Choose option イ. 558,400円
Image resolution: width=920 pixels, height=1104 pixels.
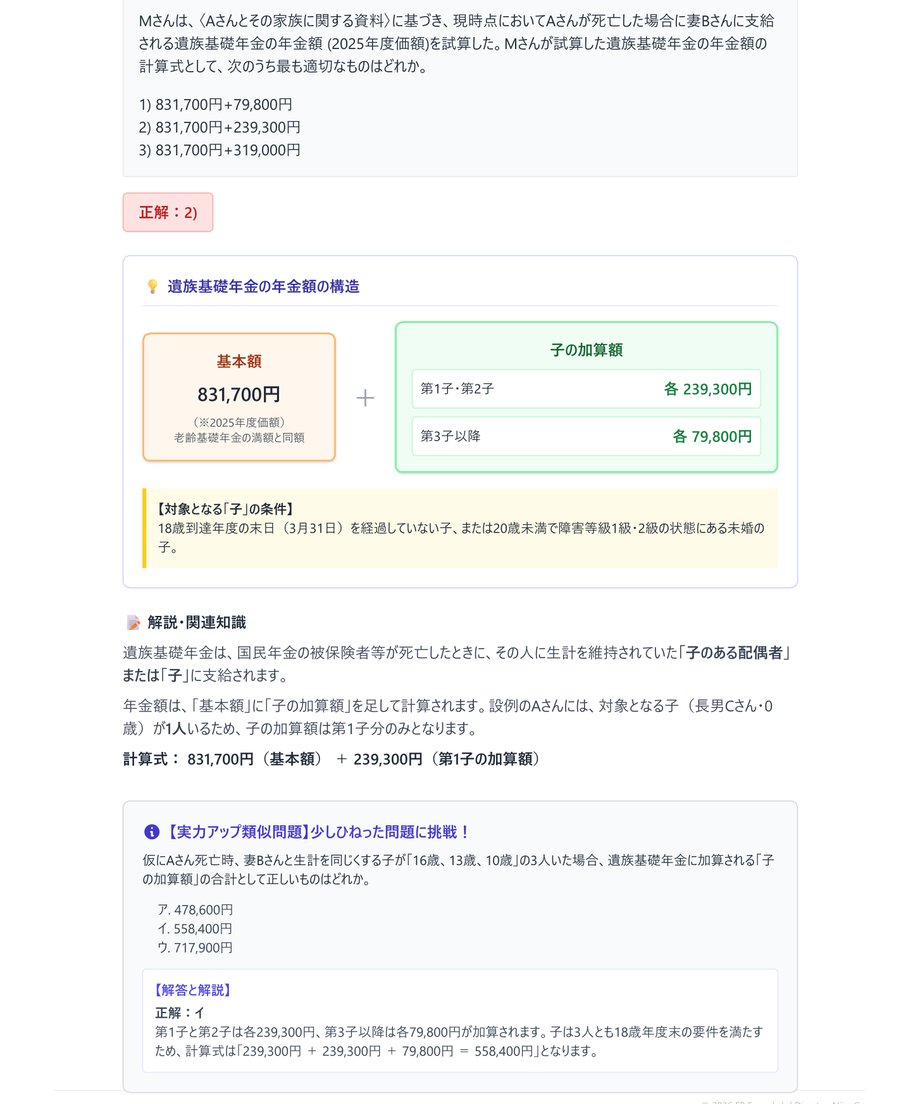click(x=195, y=929)
